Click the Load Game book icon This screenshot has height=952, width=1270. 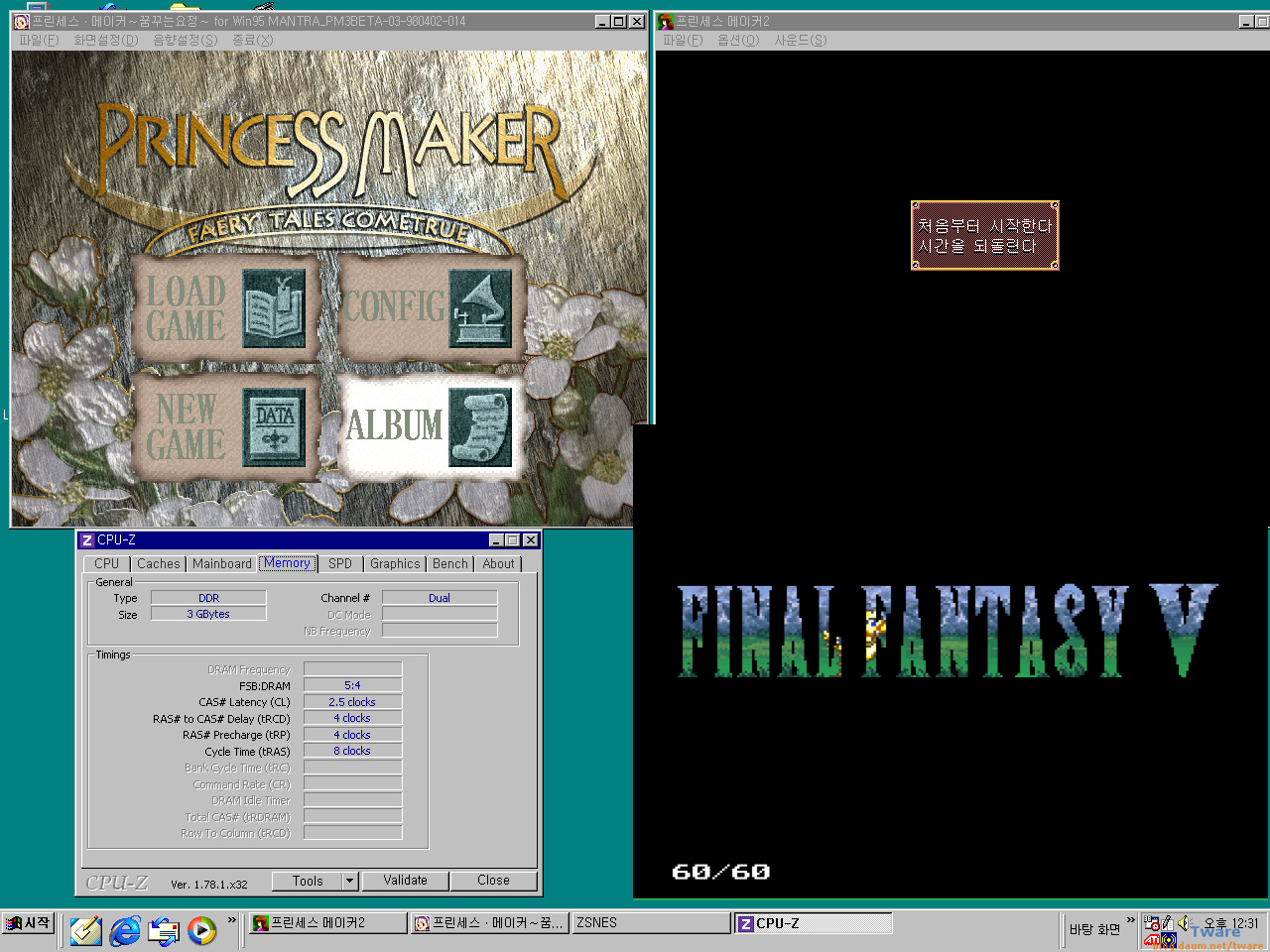[x=275, y=309]
